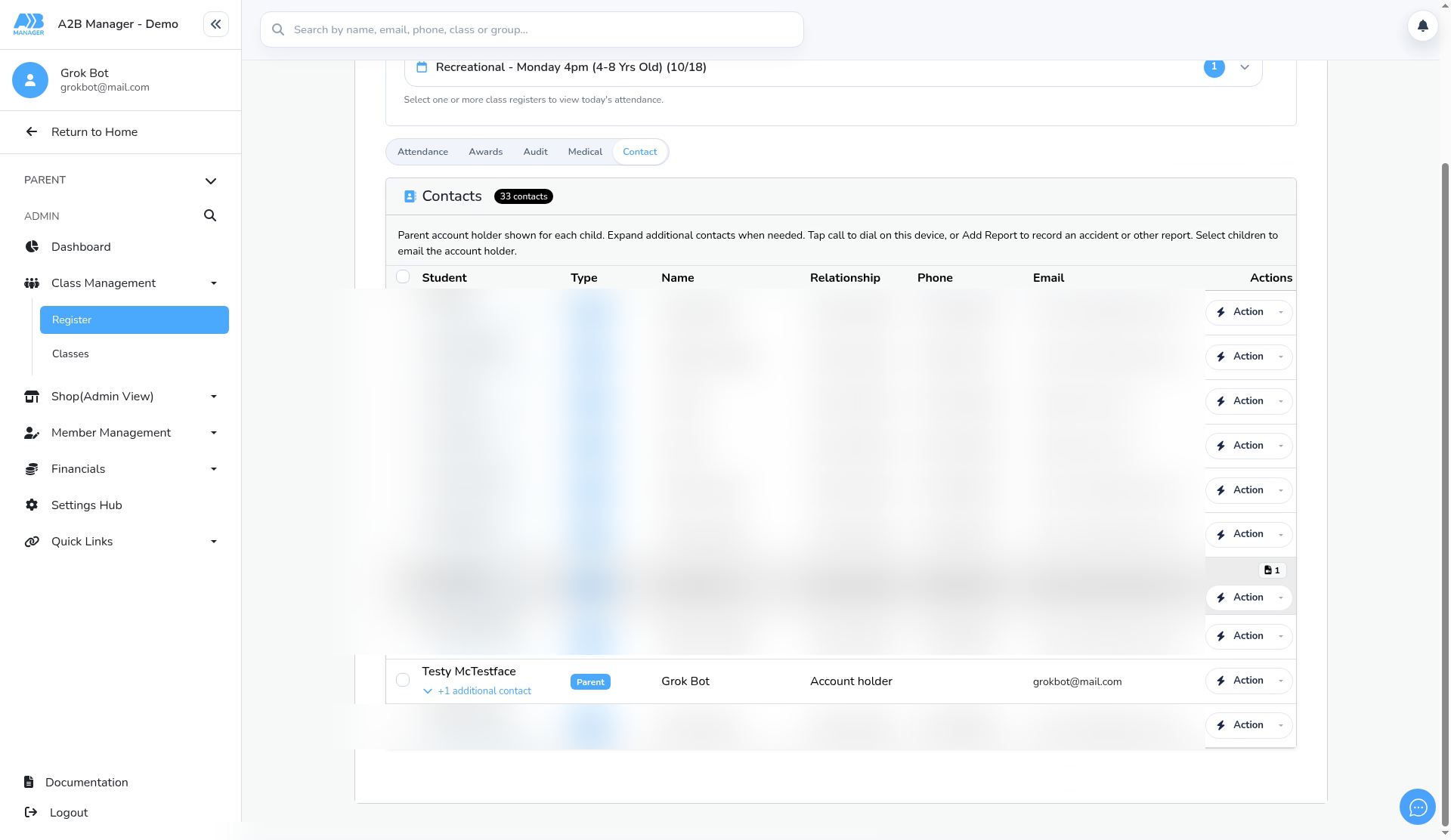1451x840 pixels.
Task: Switch to the Medical tab
Action: coord(585,152)
